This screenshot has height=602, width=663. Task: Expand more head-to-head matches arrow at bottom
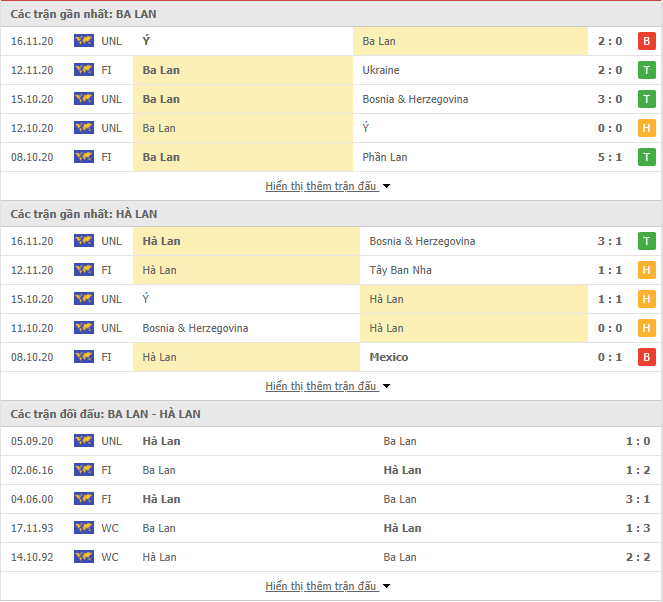point(386,586)
